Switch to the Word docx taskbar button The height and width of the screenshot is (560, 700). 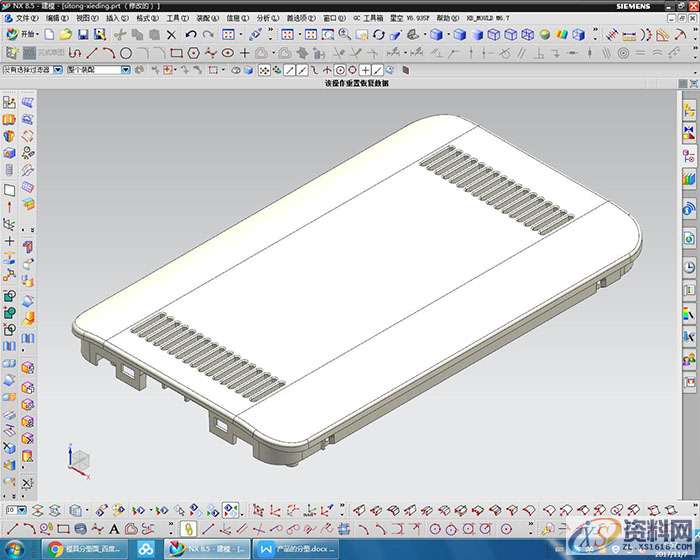click(x=295, y=549)
